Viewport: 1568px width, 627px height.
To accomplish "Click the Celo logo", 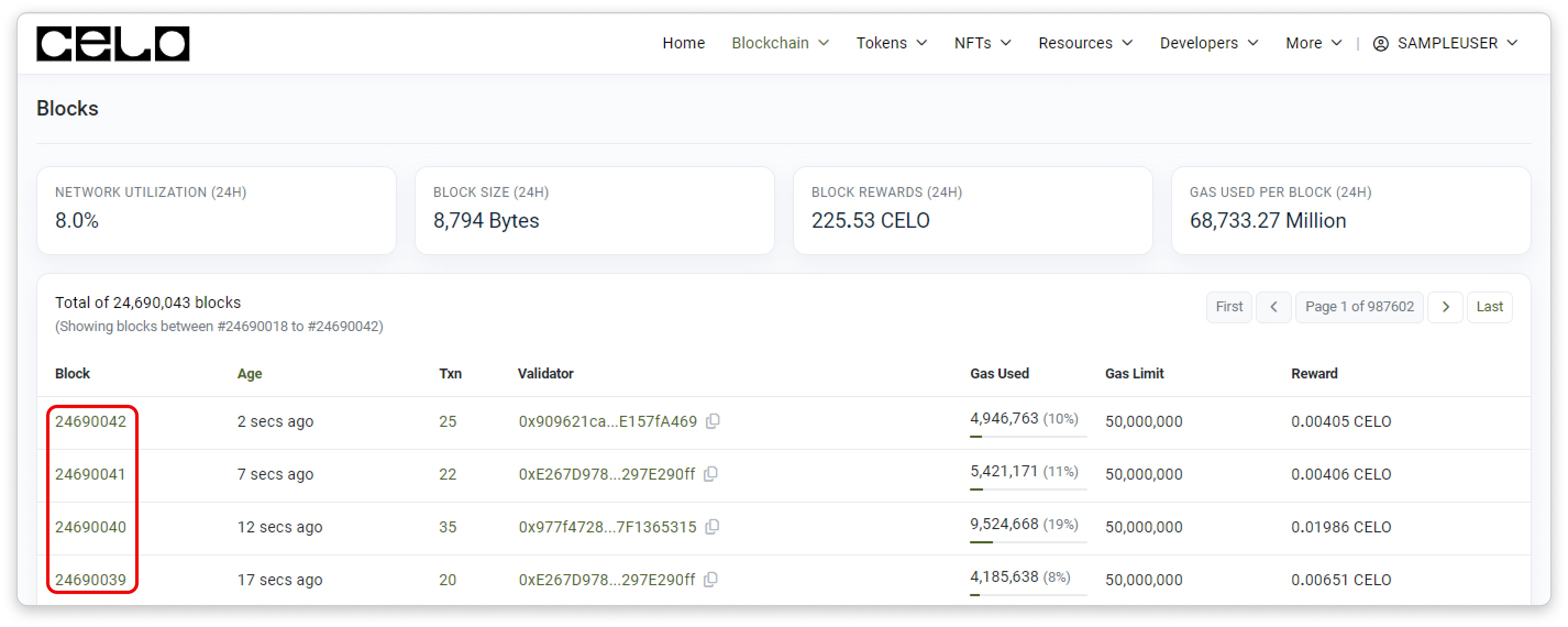I will 113,43.
